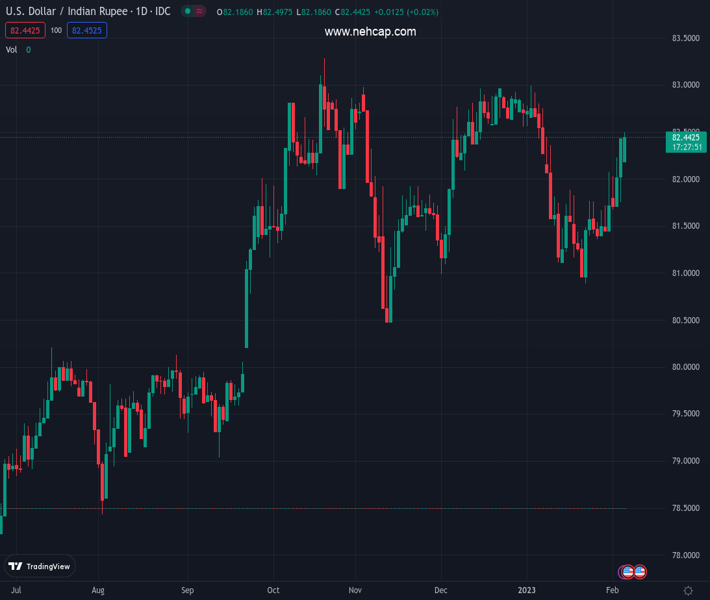Screen dimensions: 710x600
Task: Click the www.nehcap.com watermark text
Action: click(370, 32)
